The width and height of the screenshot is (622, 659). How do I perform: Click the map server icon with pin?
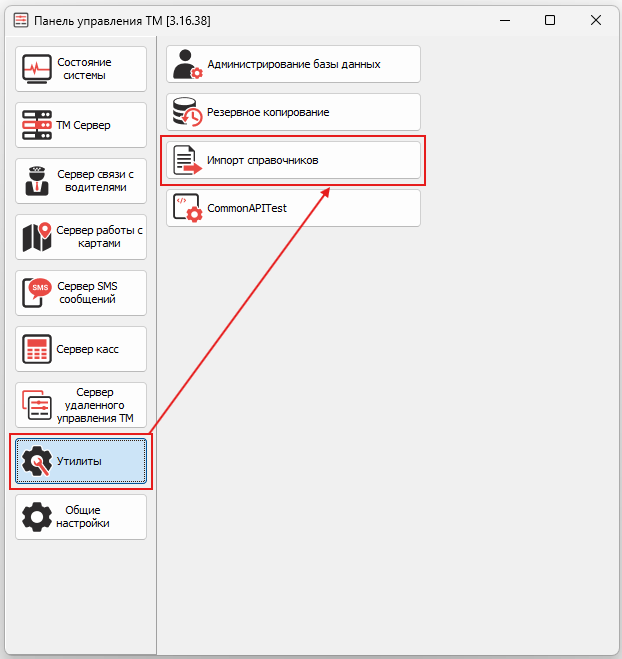click(37, 237)
